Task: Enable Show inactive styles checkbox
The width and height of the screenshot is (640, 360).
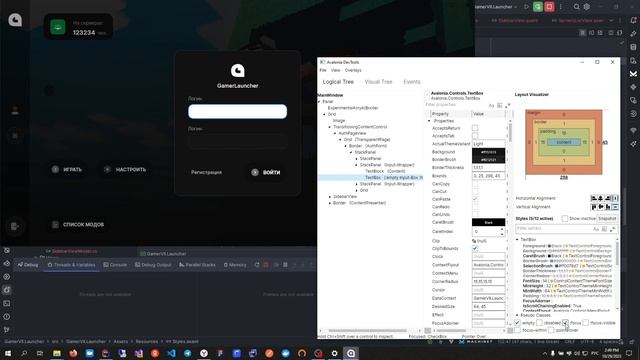Action: tap(564, 219)
